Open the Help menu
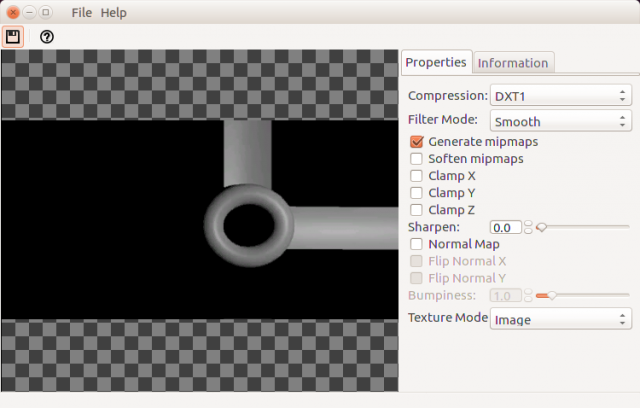 click(114, 13)
